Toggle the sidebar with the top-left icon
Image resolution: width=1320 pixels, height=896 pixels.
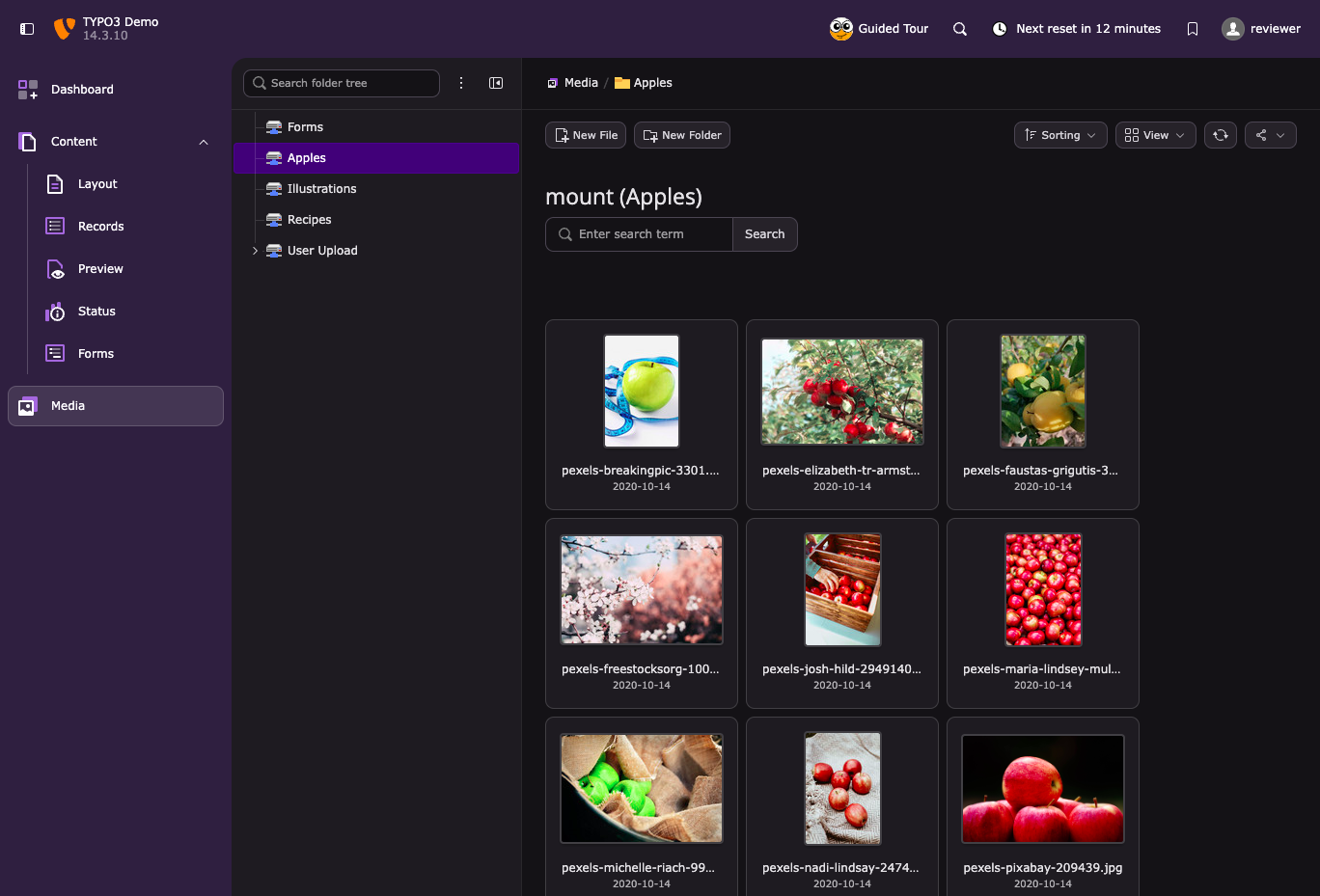point(27,29)
